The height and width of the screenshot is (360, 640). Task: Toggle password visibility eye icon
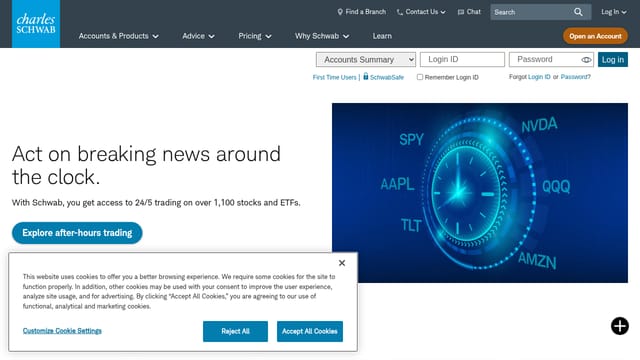click(x=586, y=60)
